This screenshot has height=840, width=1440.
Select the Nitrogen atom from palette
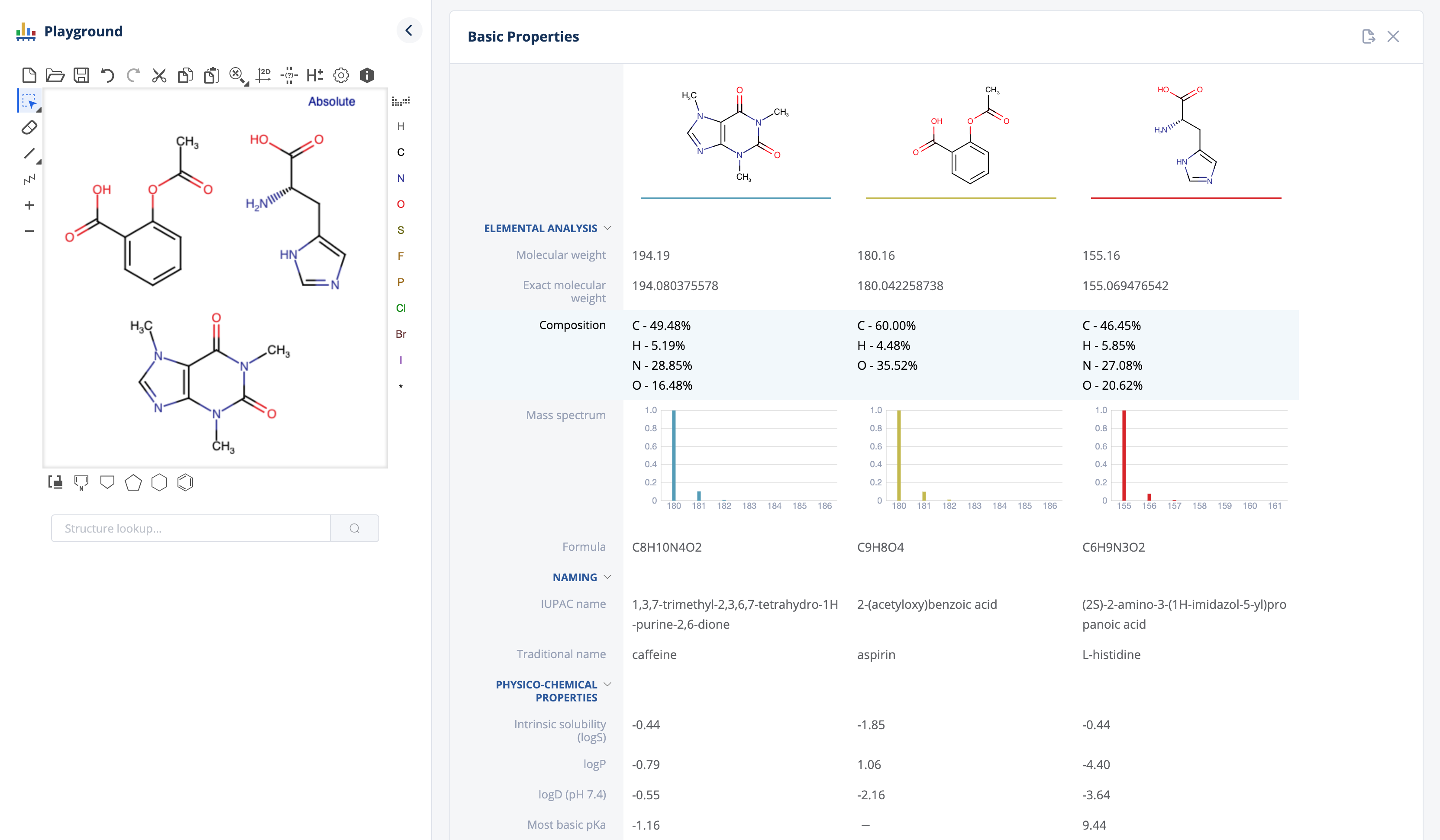click(x=400, y=178)
